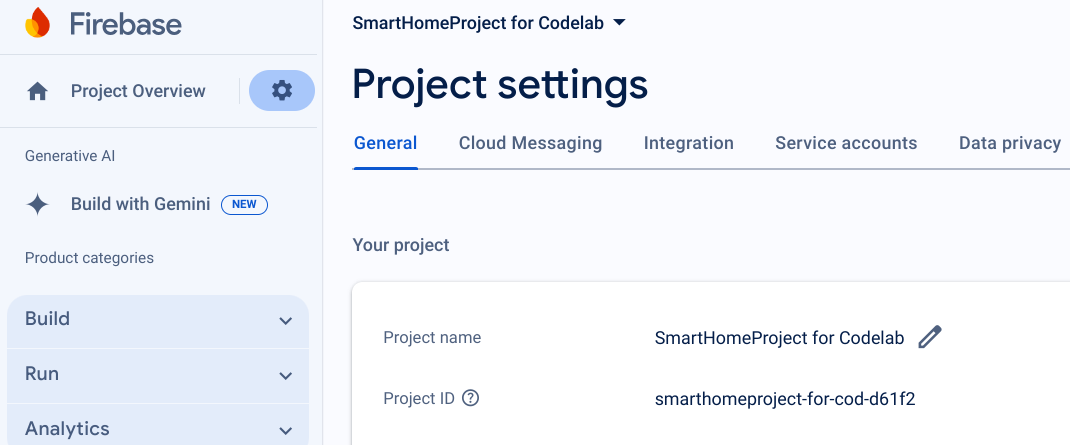The height and width of the screenshot is (445, 1070).
Task: Open the settings gear icon
Action: 282,91
